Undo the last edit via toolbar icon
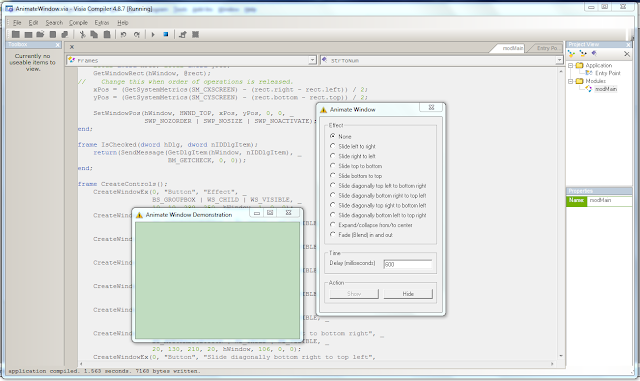Screen dimensions: 640x381 pyautogui.click(x=123, y=35)
